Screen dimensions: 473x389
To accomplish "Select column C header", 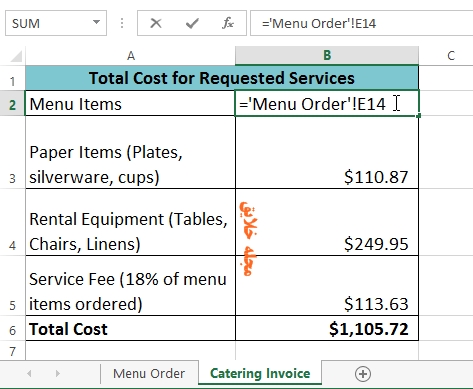I will coord(446,56).
